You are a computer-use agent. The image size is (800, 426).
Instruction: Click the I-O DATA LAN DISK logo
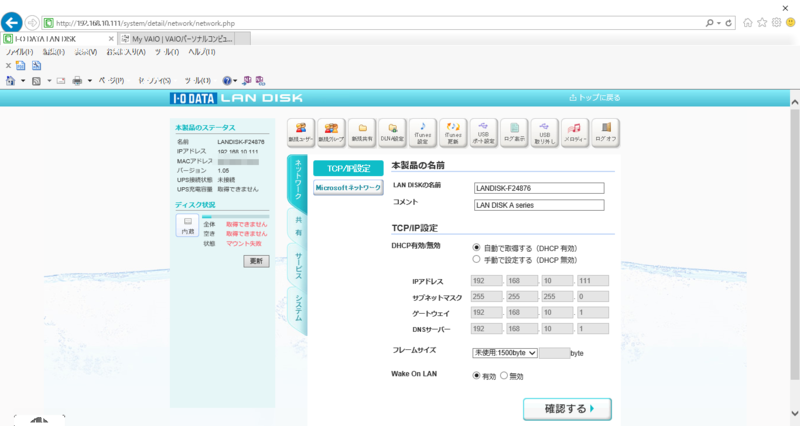(236, 98)
